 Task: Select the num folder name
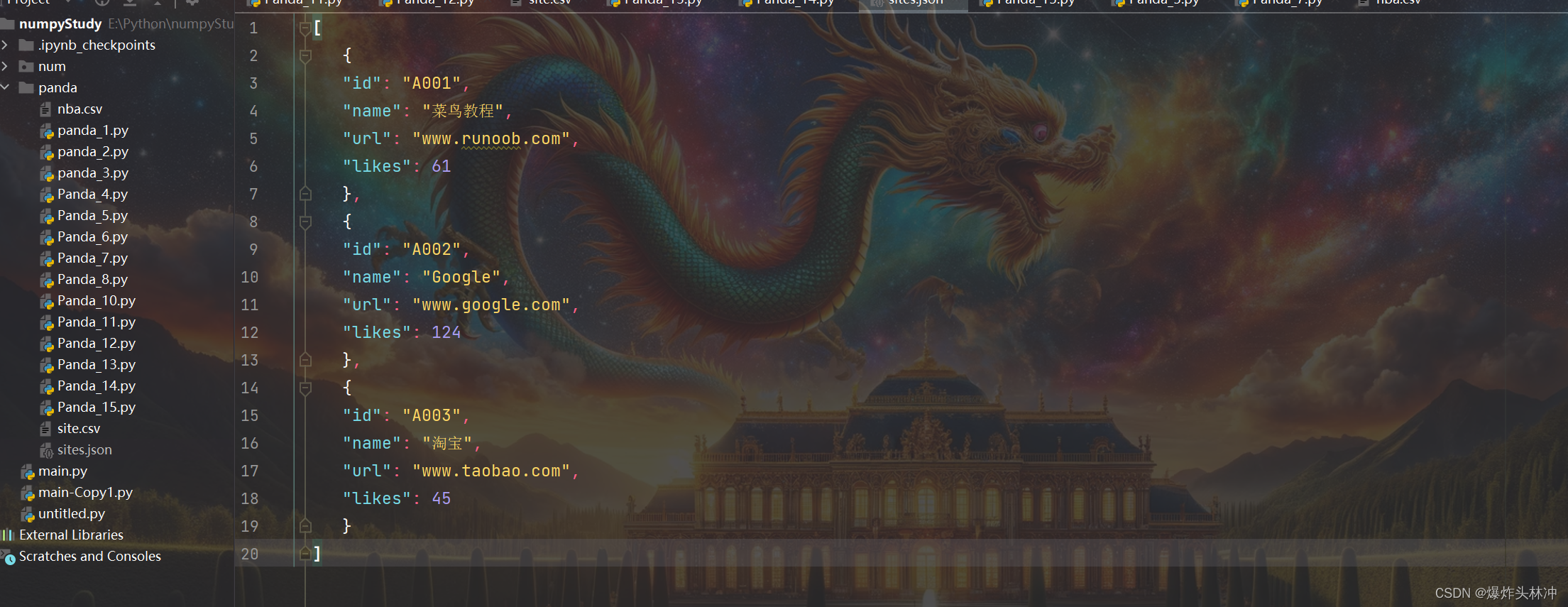(x=52, y=67)
